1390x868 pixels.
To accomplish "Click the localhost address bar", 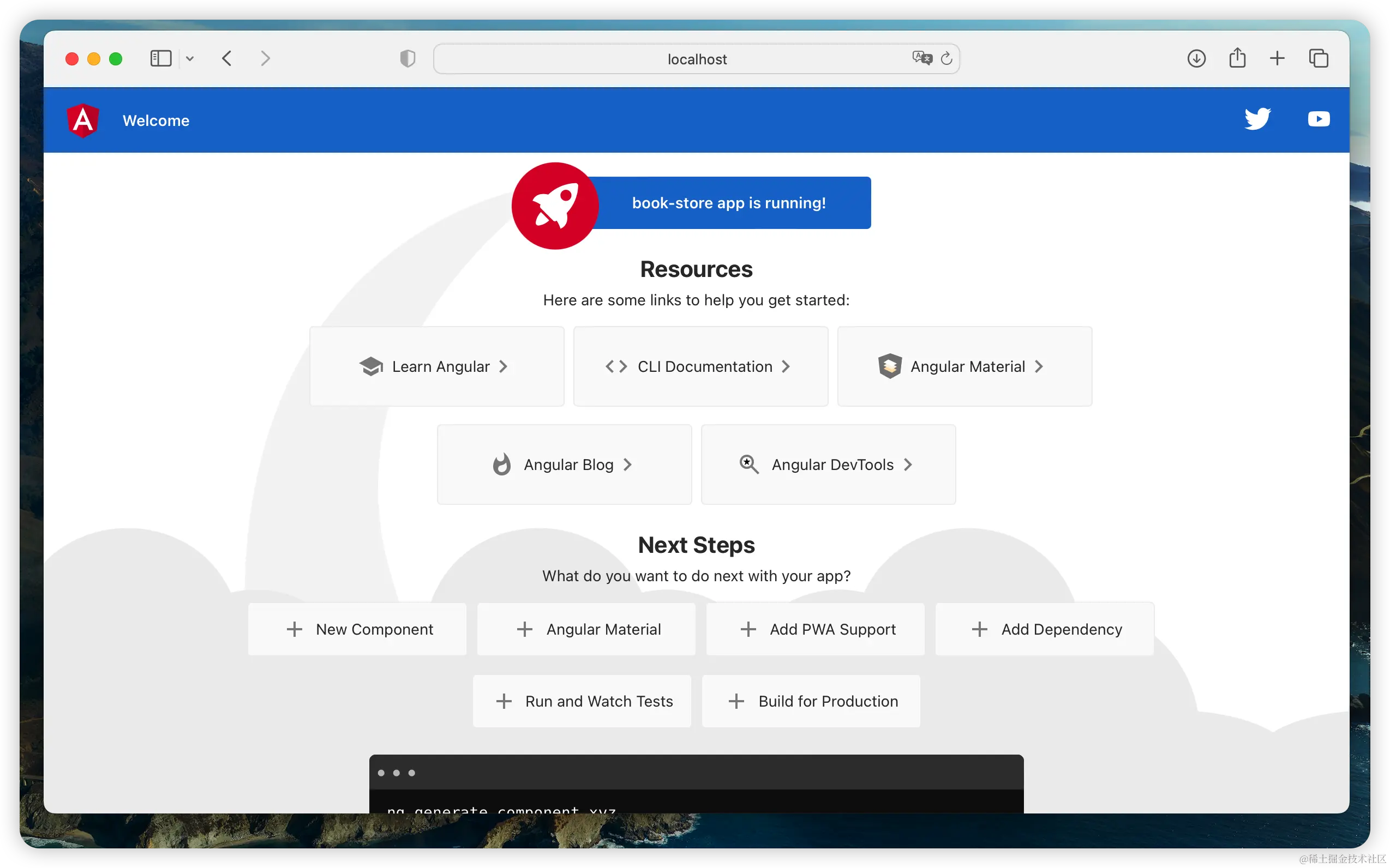I will pyautogui.click(x=696, y=59).
